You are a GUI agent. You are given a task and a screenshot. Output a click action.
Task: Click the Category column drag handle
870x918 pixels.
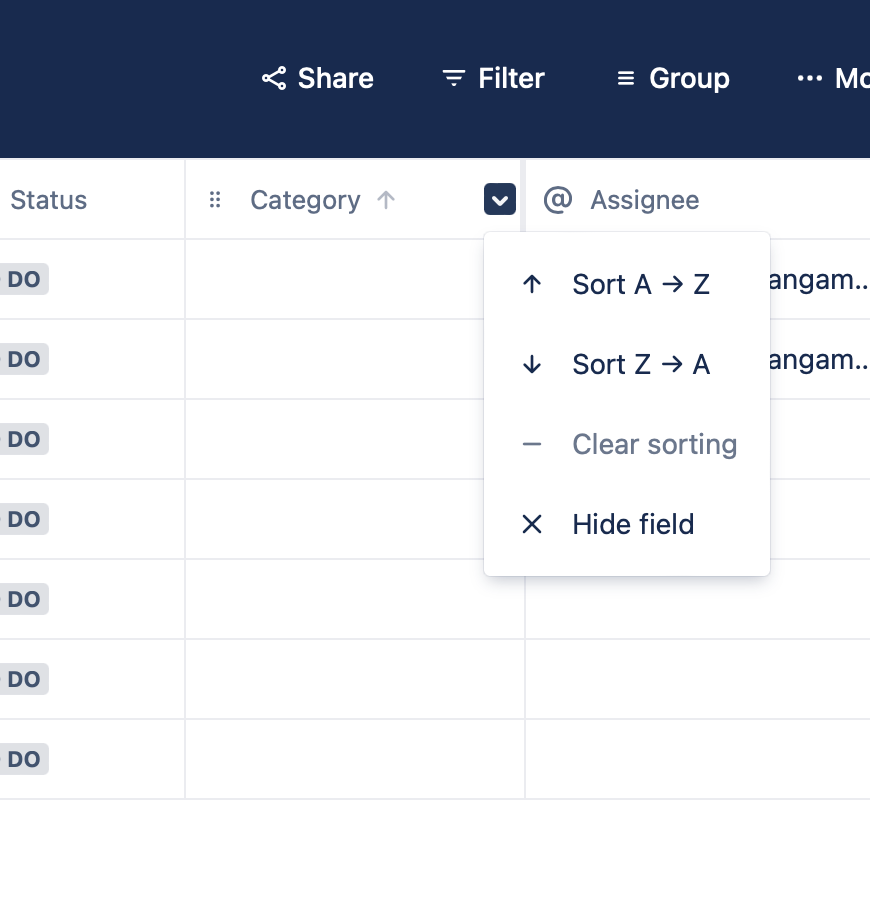tap(214, 200)
